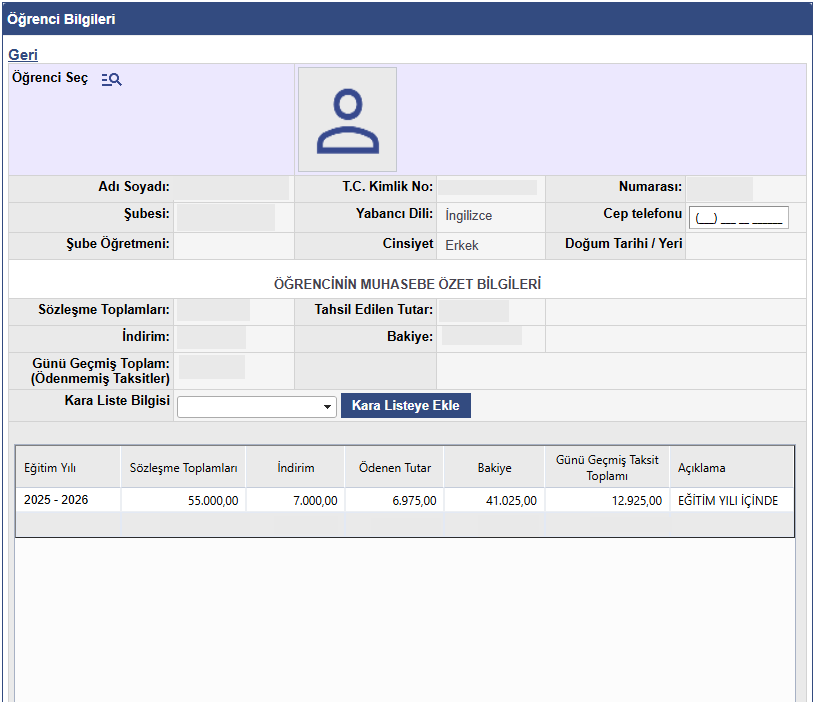Click the Bakiye column header in table
Image resolution: width=813 pixels, height=702 pixels.
[494, 468]
